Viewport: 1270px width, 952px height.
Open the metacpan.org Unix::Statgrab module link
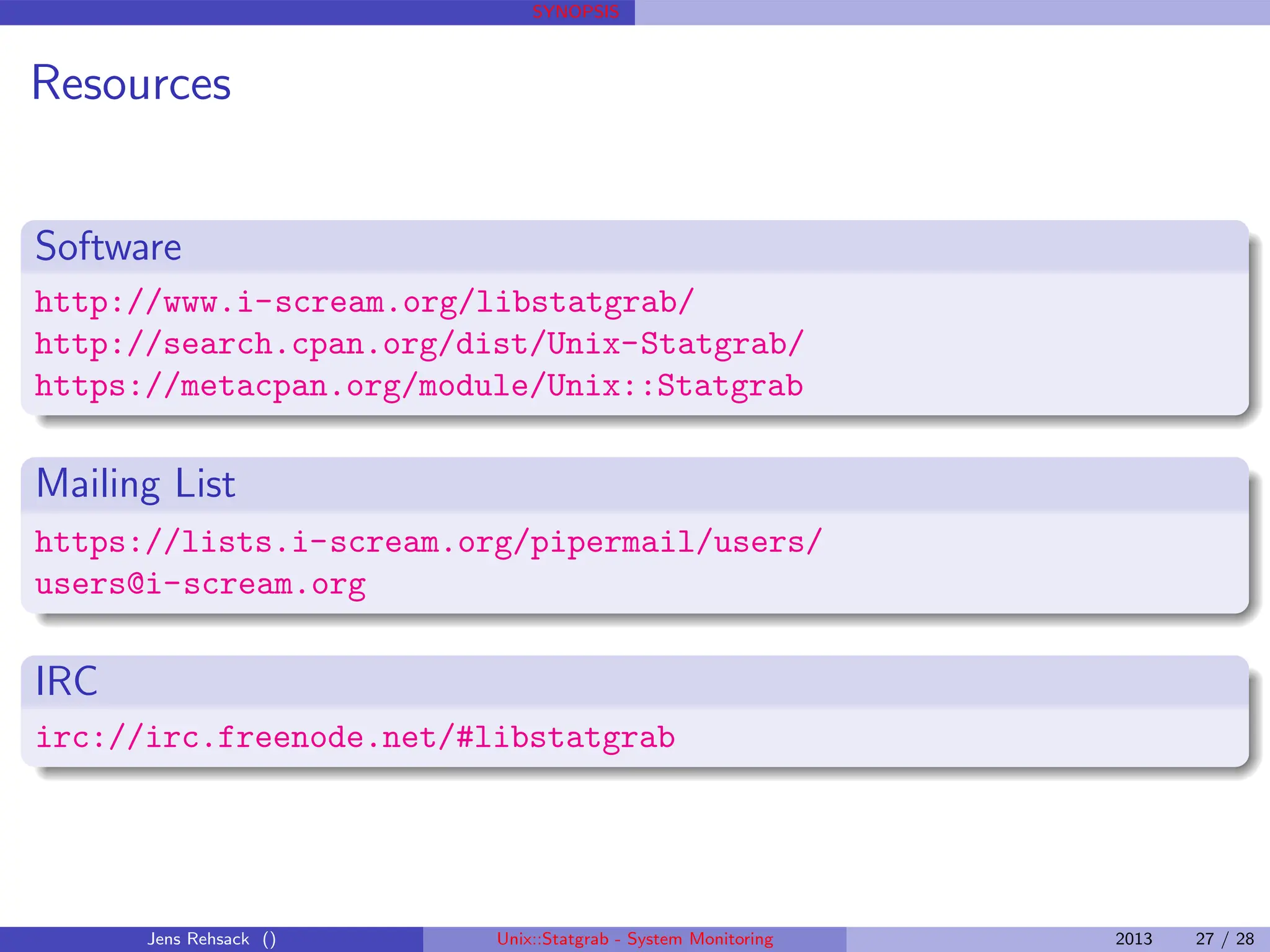pyautogui.click(x=419, y=386)
